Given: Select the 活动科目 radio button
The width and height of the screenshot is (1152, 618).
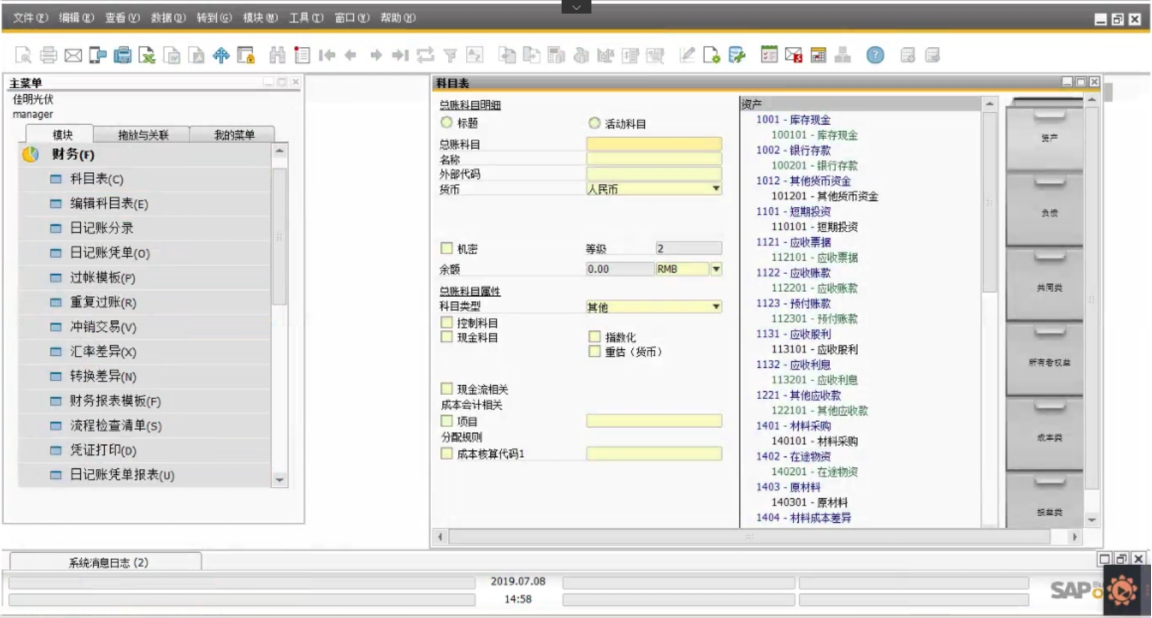Looking at the screenshot, I should coord(594,123).
